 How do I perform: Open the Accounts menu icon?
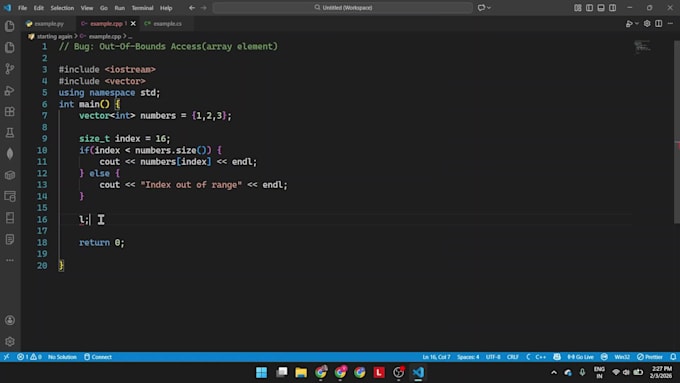(10, 320)
